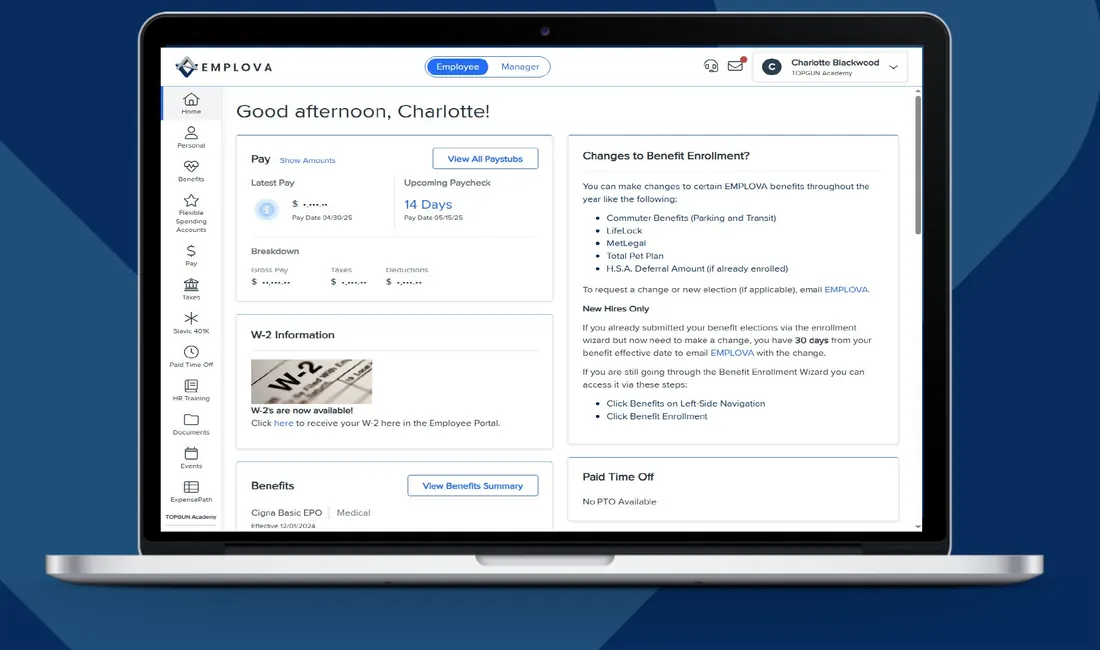Click the 'here' link for W-2
The image size is (1100, 650).
point(283,423)
